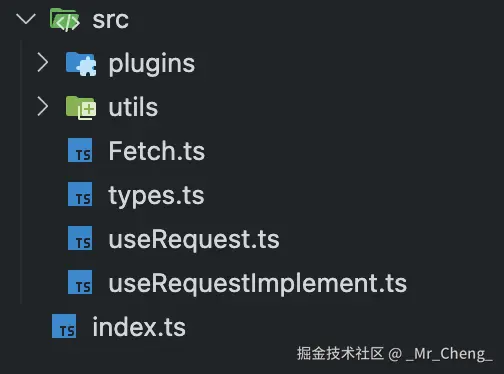Click the TS icon beside types.ts

[80, 194]
